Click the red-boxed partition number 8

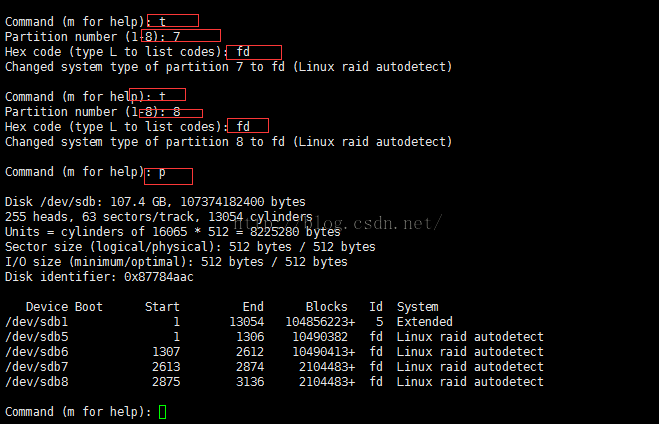pyautogui.click(x=171, y=113)
